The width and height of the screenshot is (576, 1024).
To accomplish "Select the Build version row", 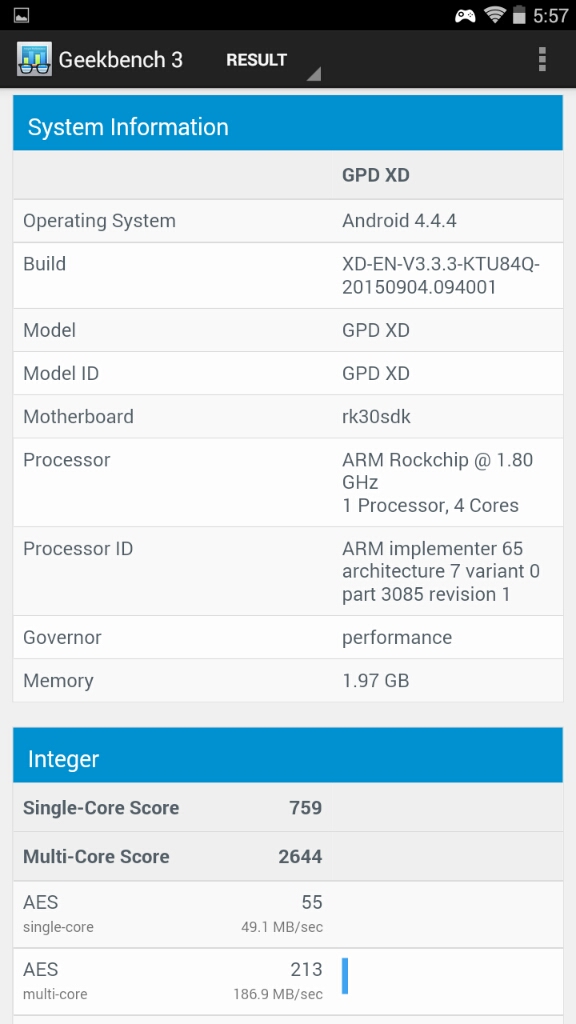I will [x=288, y=276].
